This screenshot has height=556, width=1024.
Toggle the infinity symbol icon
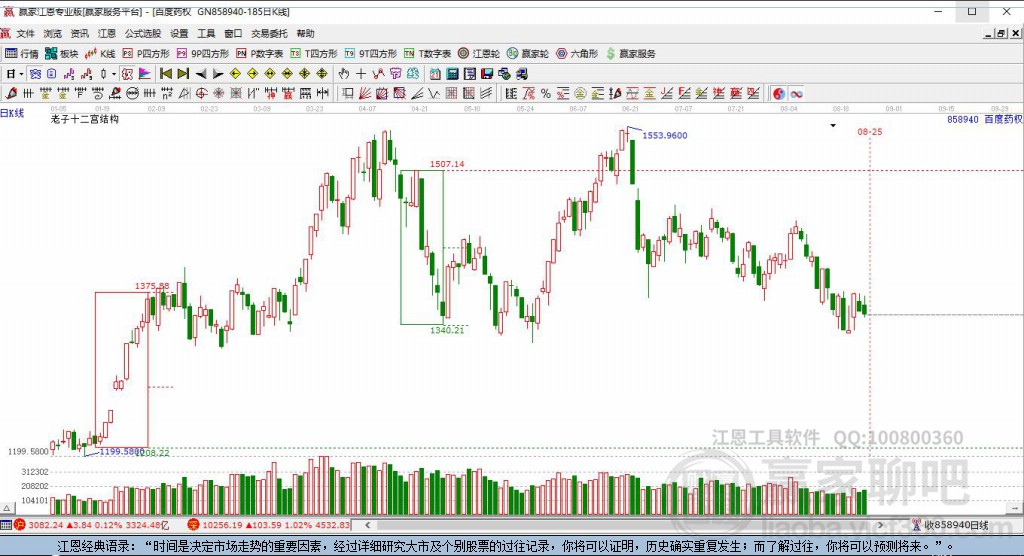[x=796, y=94]
